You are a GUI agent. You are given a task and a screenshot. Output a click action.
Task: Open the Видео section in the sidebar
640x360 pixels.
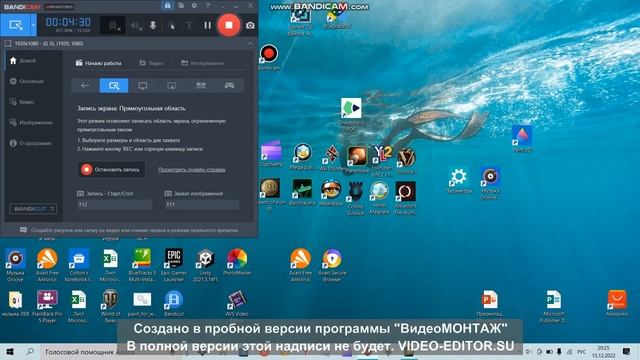(x=22, y=102)
